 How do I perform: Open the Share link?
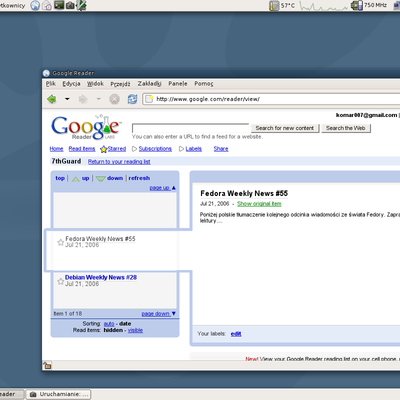[221, 149]
